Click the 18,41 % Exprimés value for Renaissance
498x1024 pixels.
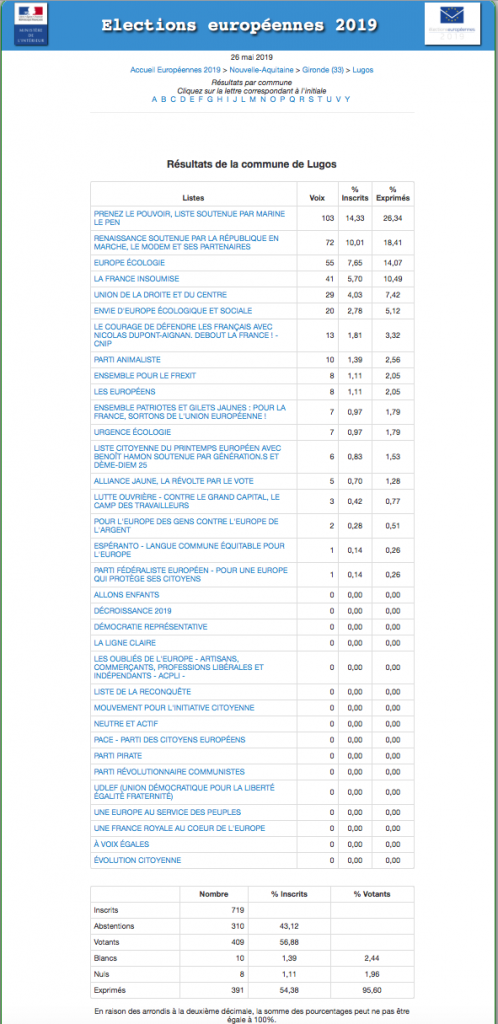click(393, 242)
